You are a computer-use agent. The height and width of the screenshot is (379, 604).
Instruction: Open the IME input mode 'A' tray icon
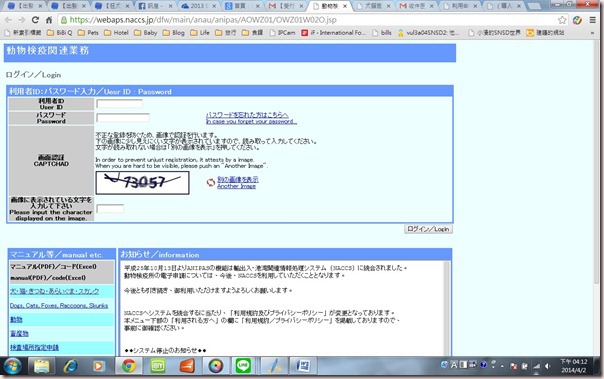click(x=454, y=365)
